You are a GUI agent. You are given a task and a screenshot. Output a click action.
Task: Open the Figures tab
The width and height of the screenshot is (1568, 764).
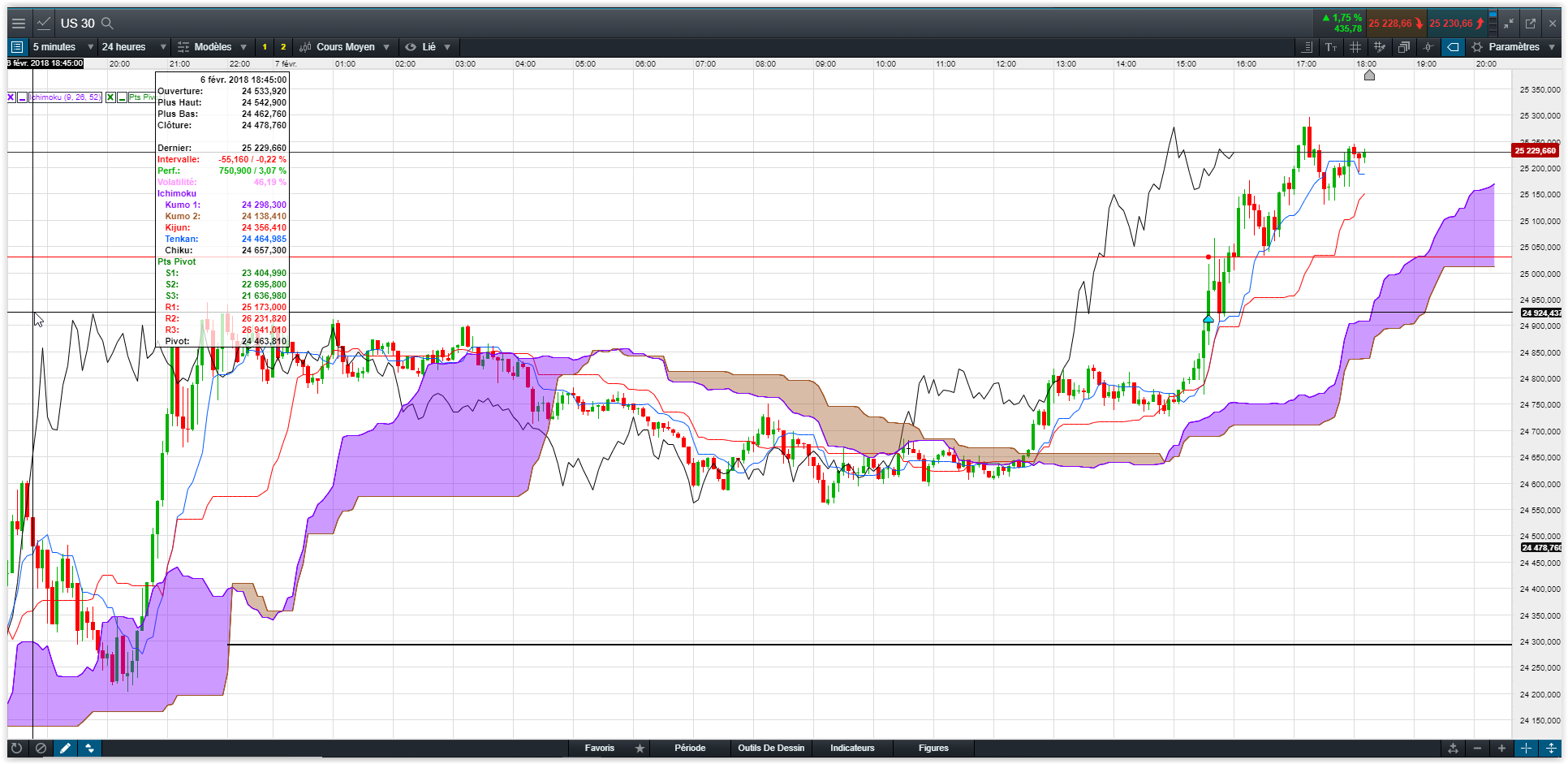coord(933,748)
